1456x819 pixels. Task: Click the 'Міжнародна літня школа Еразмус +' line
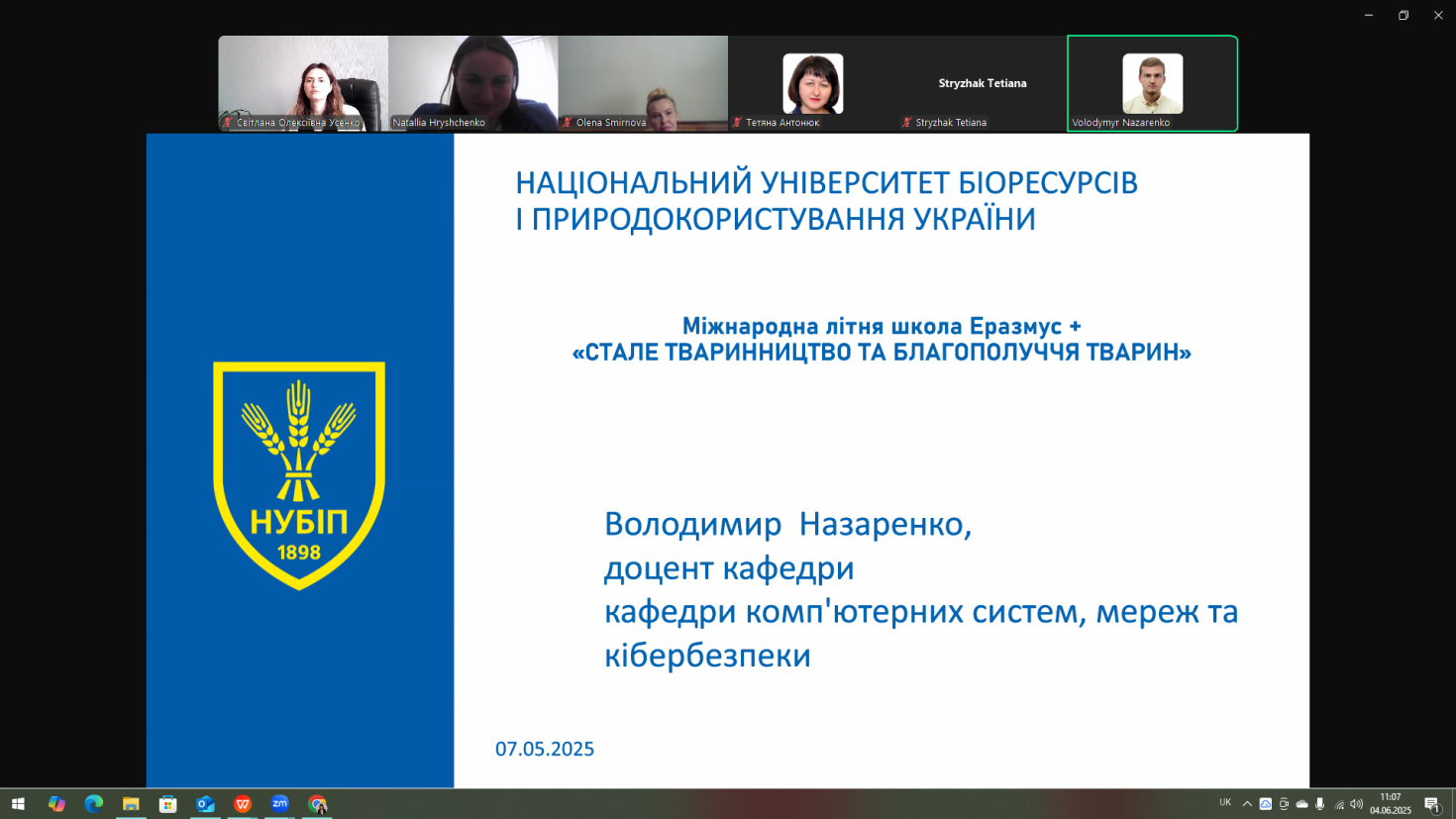click(882, 326)
